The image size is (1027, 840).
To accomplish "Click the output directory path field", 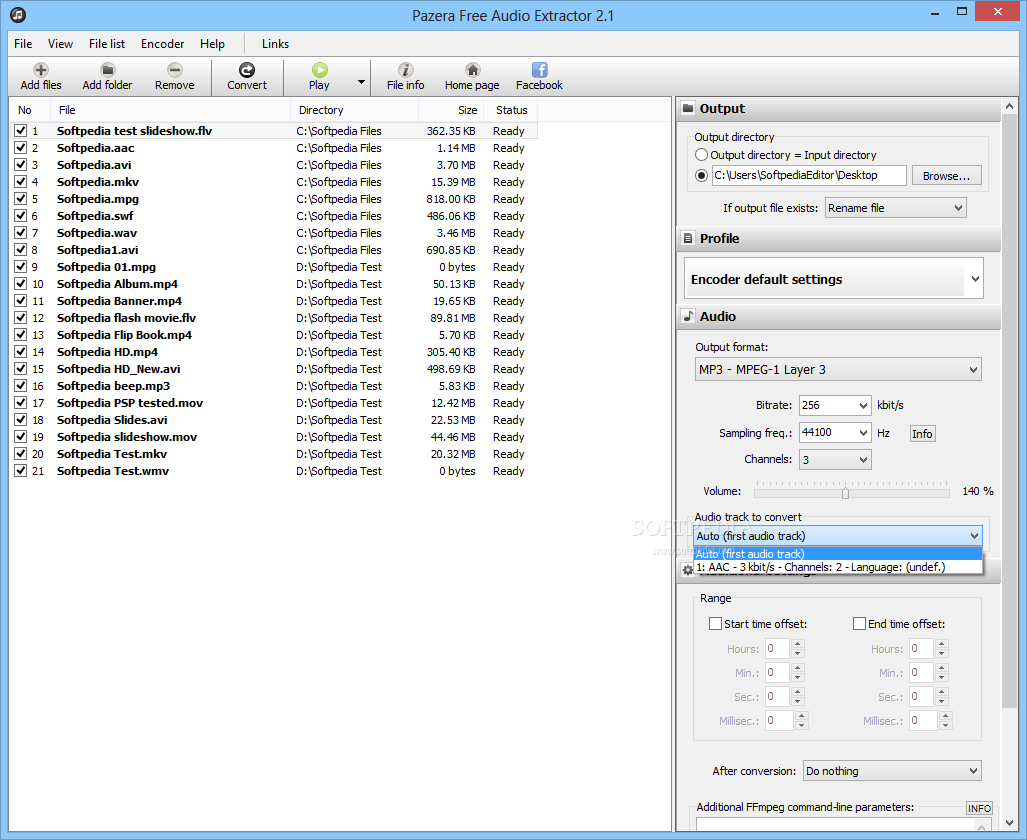I will 809,175.
